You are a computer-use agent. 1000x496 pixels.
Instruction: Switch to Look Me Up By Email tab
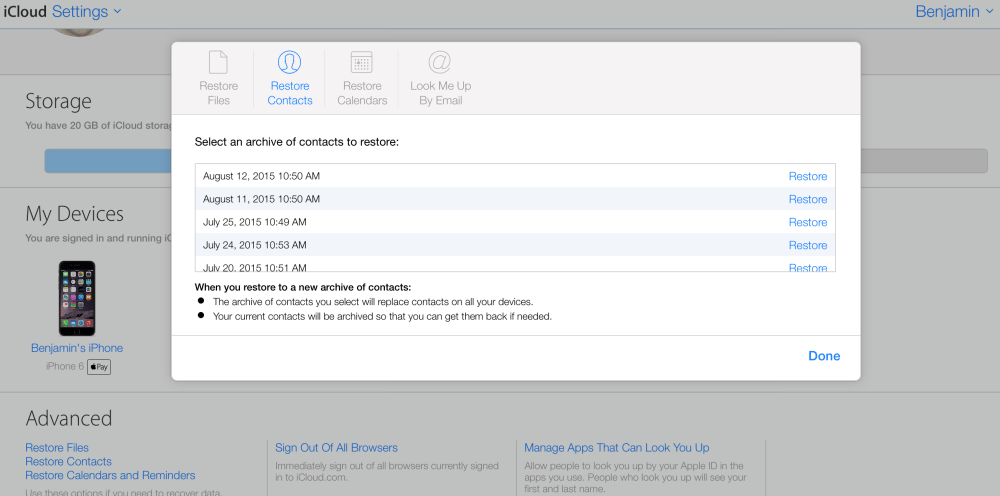[x=440, y=93]
